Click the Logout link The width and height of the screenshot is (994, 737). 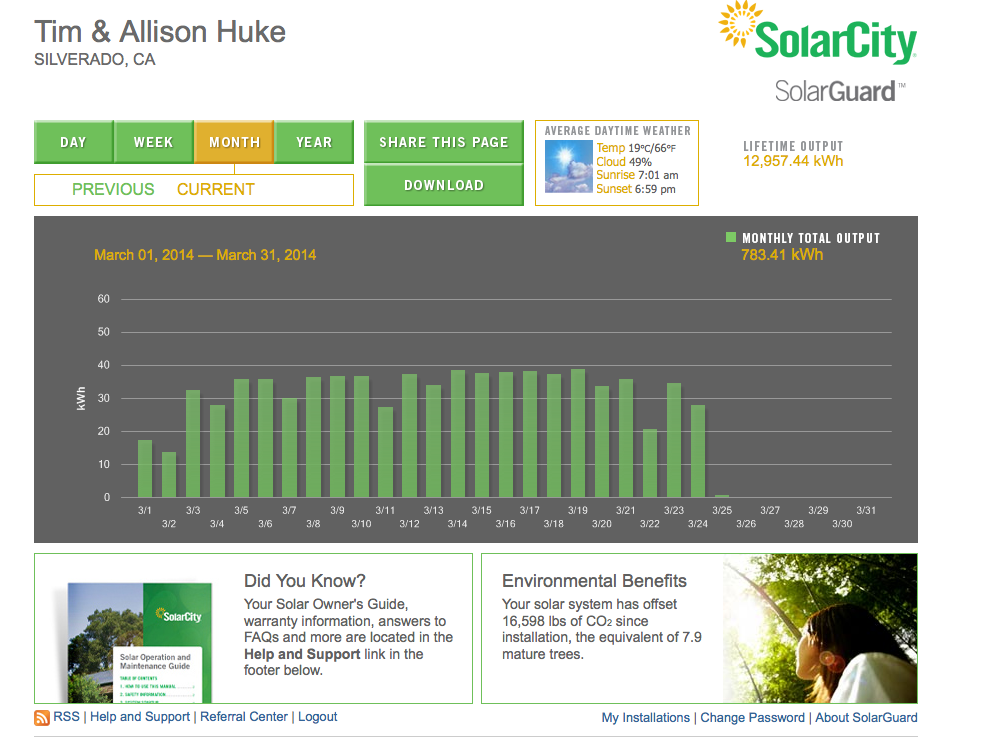[x=318, y=717]
